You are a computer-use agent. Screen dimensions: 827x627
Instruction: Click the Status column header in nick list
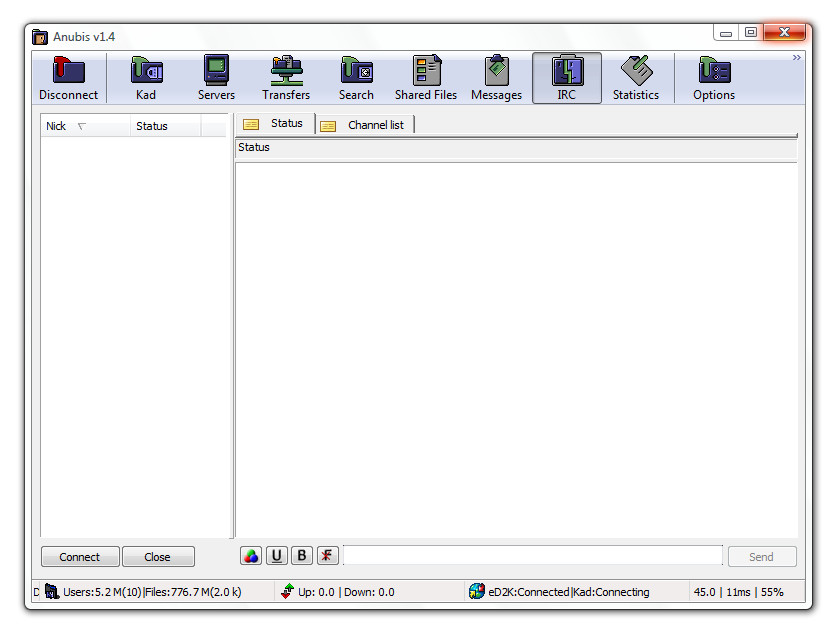click(x=166, y=127)
